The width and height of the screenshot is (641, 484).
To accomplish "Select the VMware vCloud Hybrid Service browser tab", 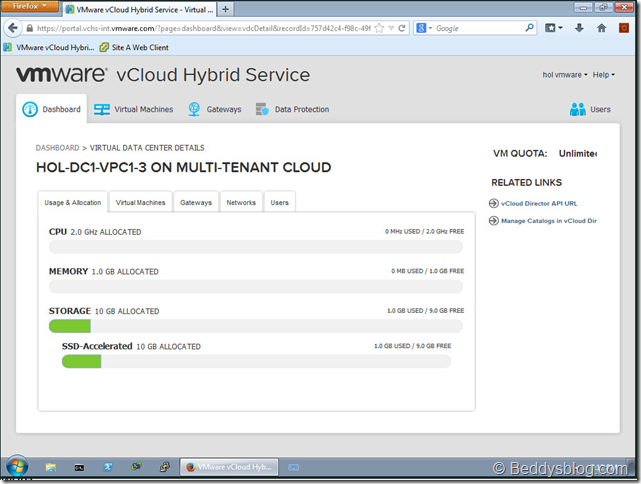I will coord(139,9).
